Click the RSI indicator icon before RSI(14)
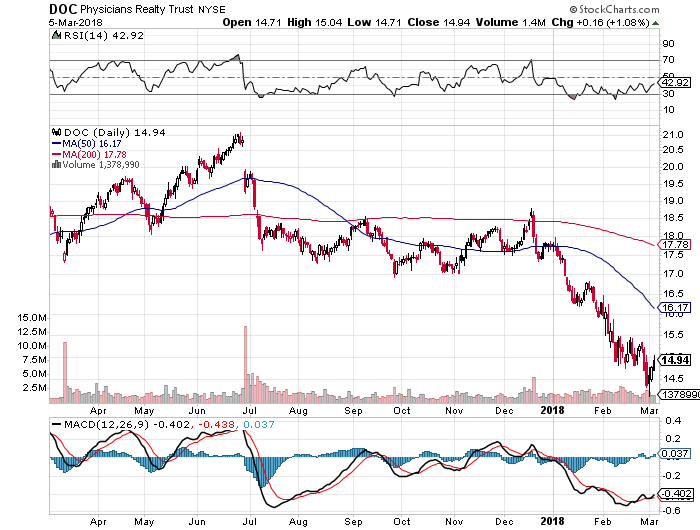 (x=56, y=35)
